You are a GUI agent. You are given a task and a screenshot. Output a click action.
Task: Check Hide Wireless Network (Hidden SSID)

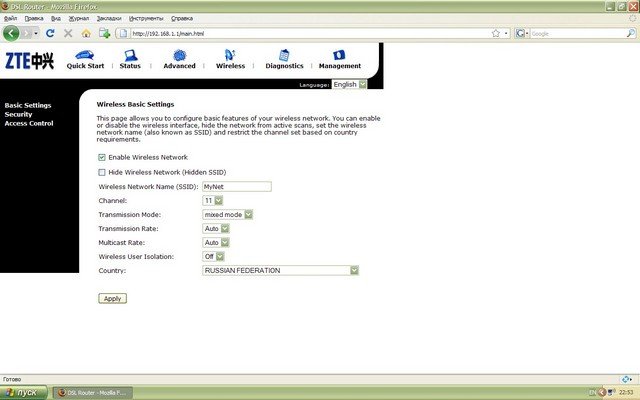(x=102, y=172)
